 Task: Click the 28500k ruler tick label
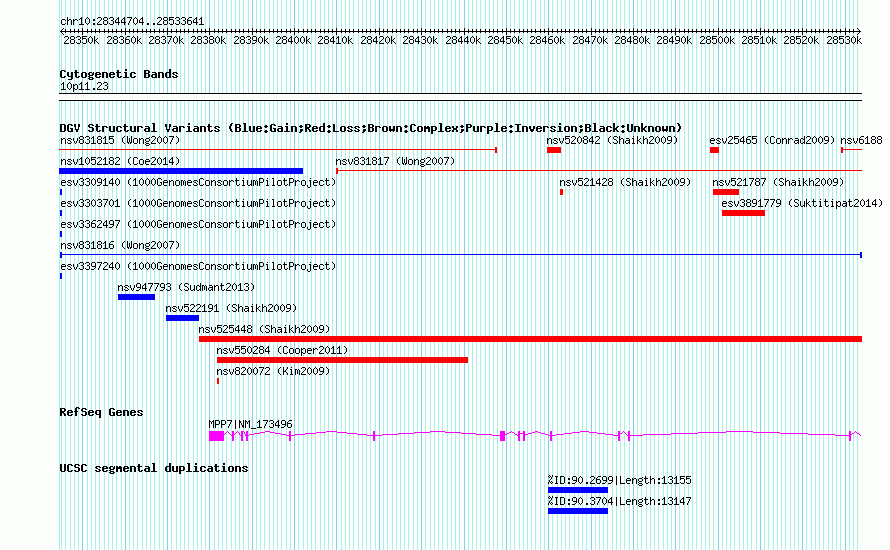[x=717, y=40]
